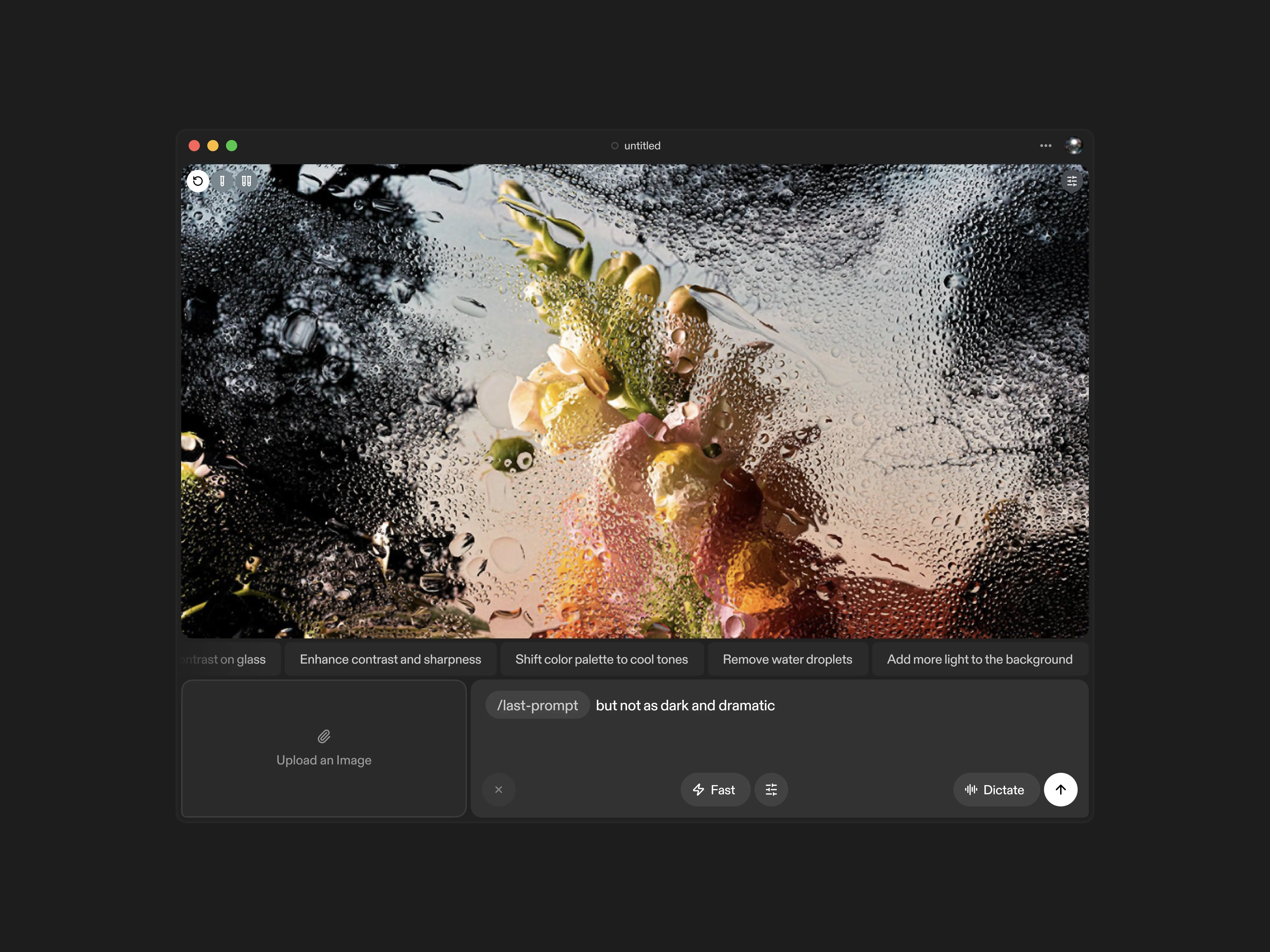Click the /last-prompt command chip
1270x952 pixels.
537,705
